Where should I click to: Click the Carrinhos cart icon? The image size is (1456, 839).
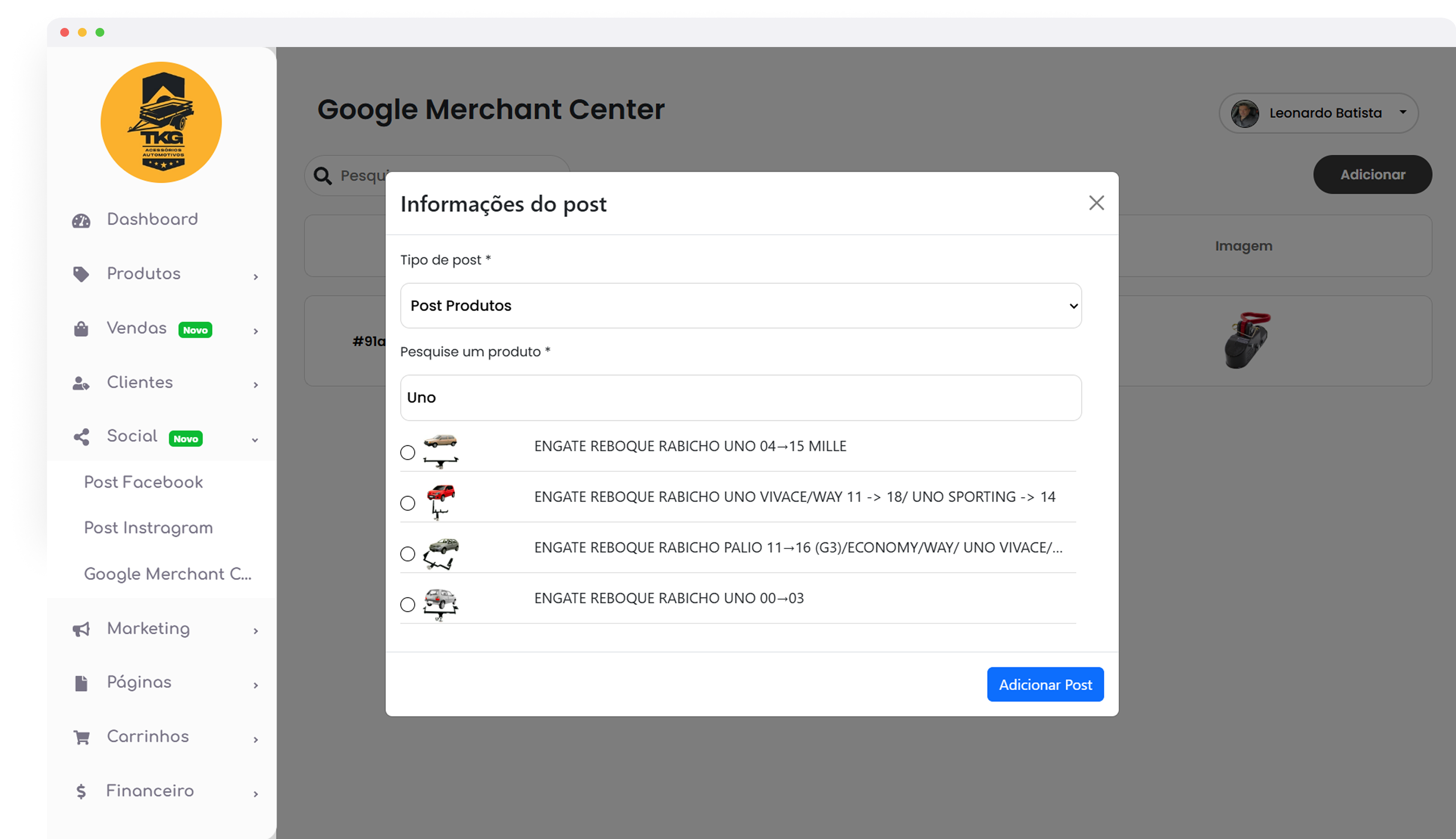[x=81, y=738]
